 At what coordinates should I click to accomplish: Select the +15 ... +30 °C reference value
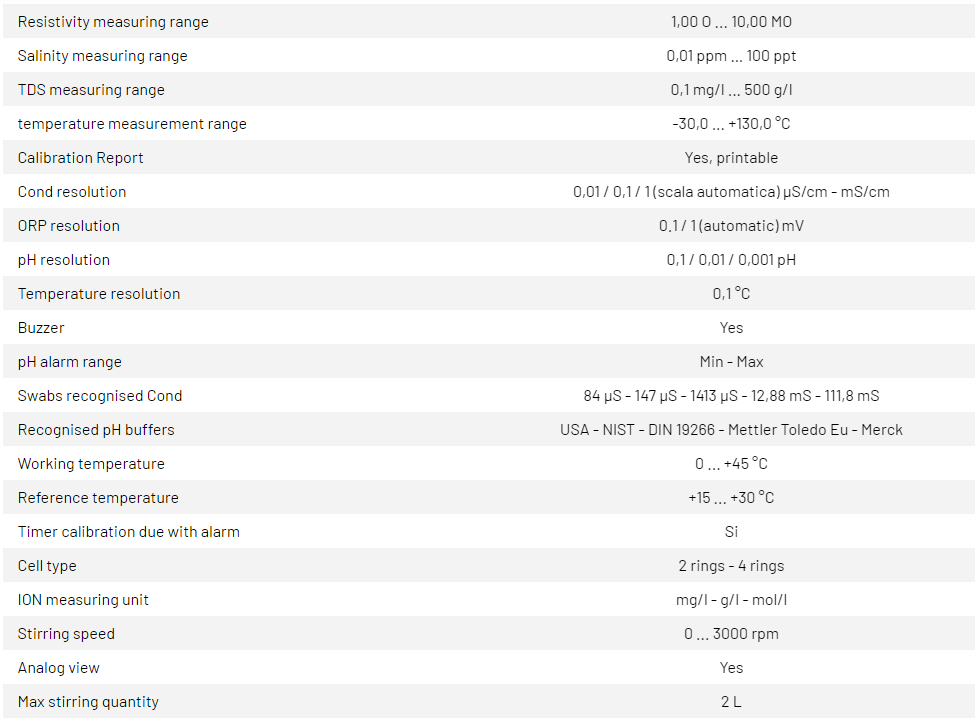pyautogui.click(x=731, y=498)
